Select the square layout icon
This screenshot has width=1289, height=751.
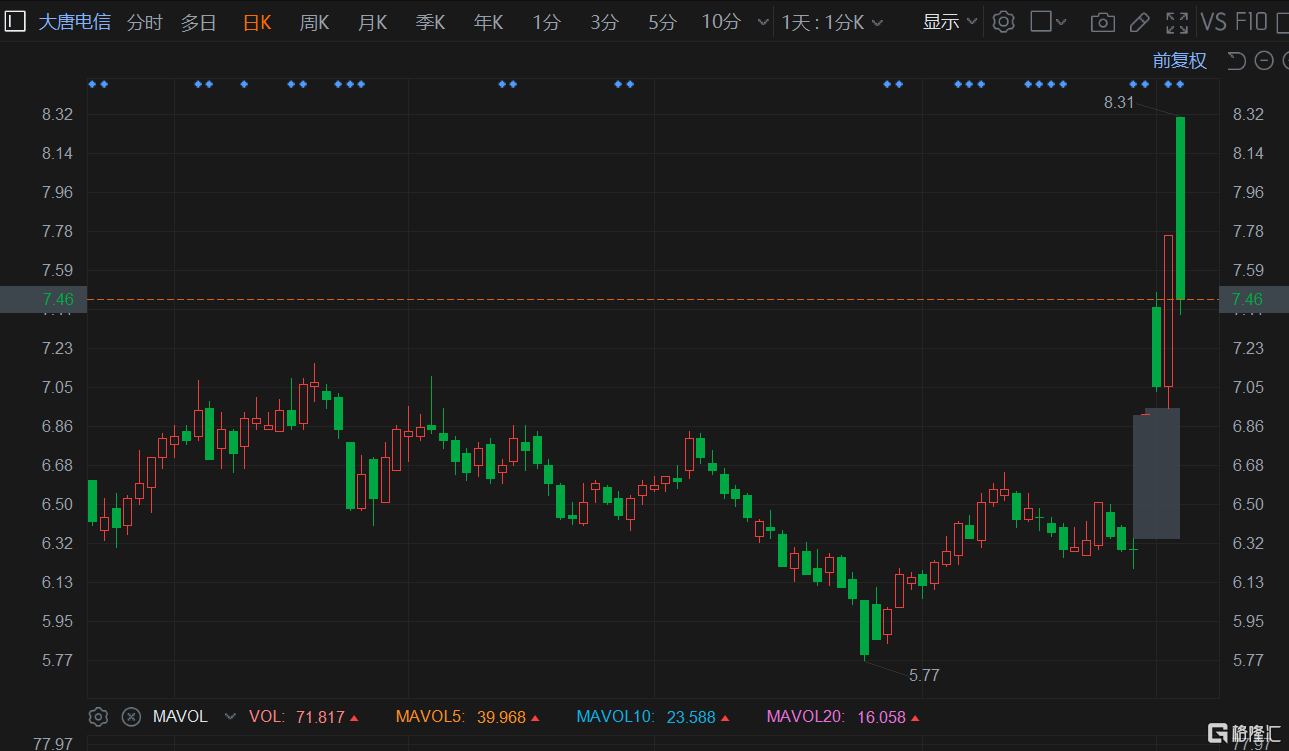1040,22
